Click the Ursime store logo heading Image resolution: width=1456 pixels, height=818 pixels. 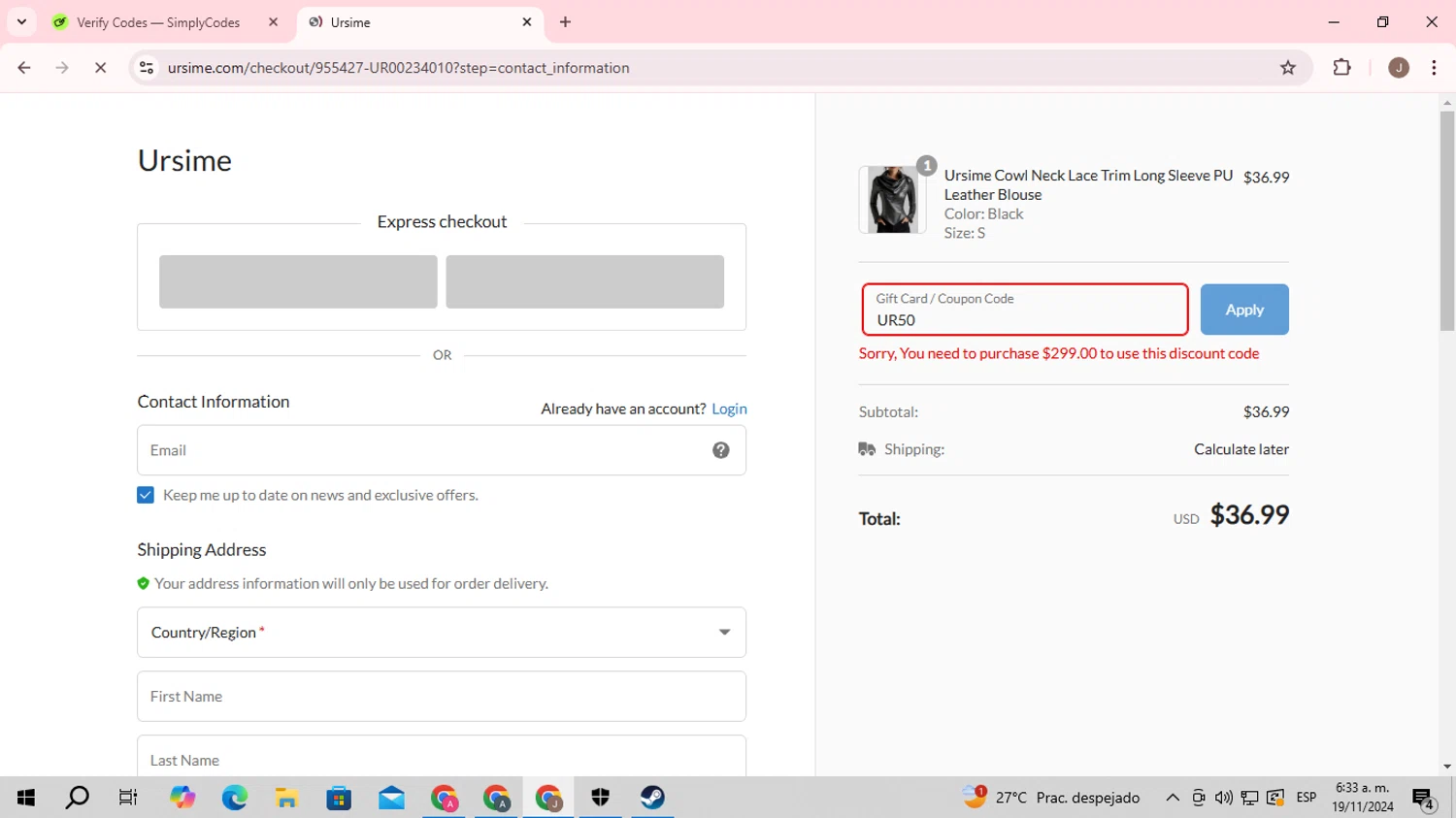tap(184, 160)
